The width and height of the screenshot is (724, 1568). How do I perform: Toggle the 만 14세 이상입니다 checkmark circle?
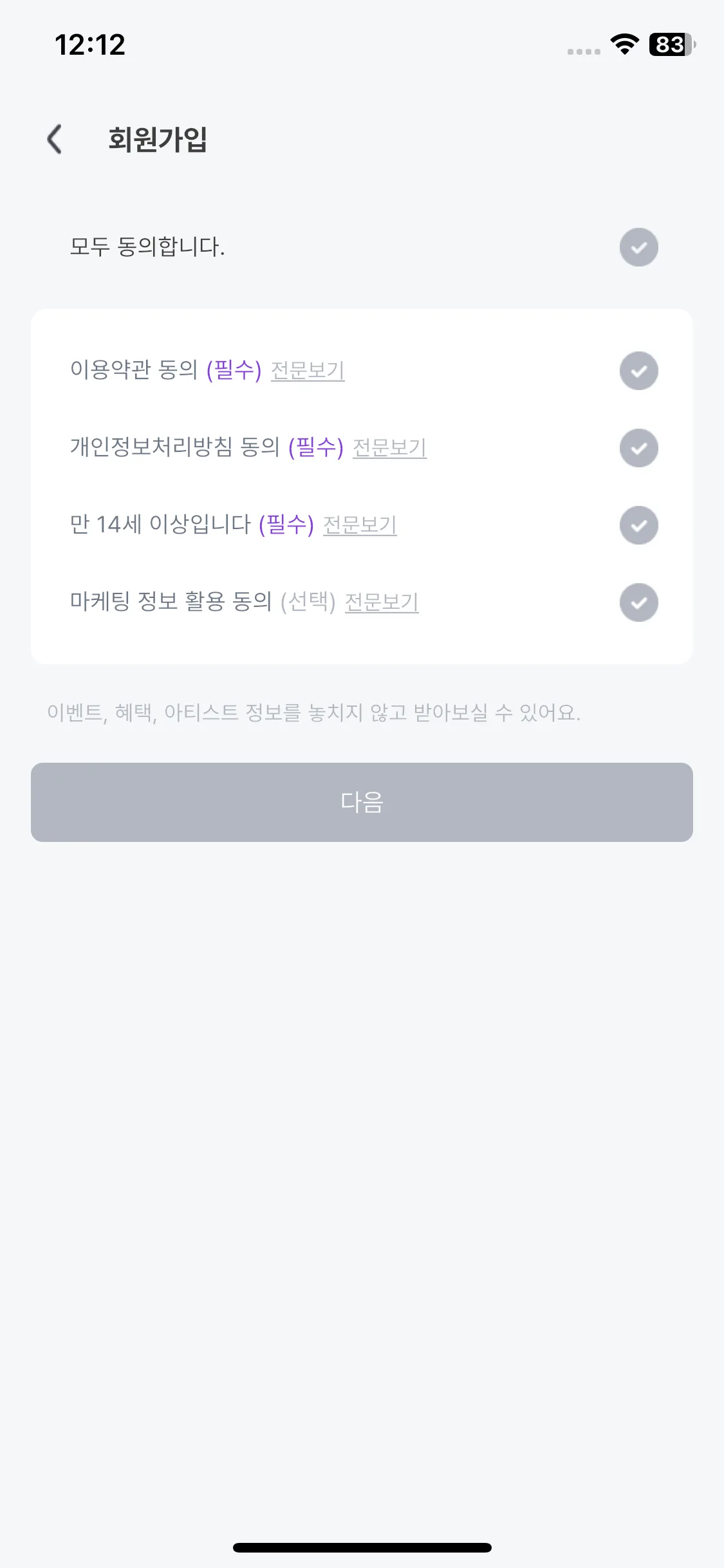tap(638, 525)
